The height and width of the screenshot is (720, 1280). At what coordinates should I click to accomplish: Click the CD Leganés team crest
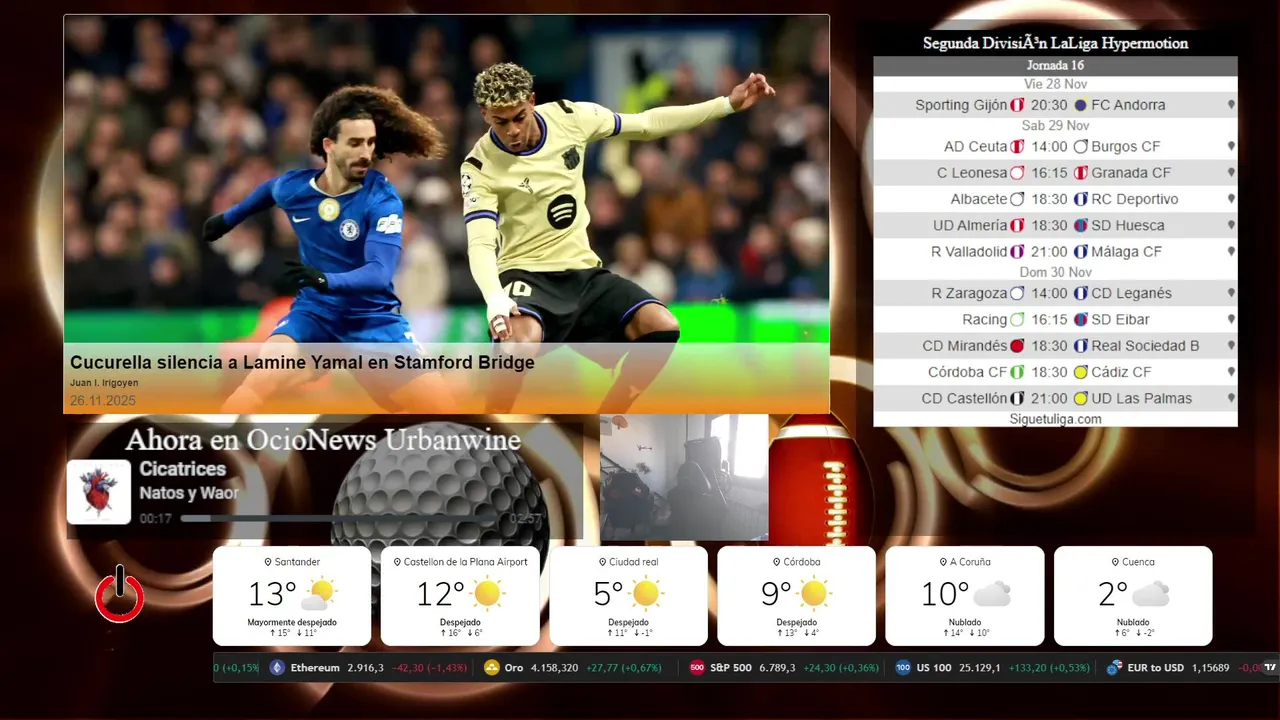point(1080,294)
